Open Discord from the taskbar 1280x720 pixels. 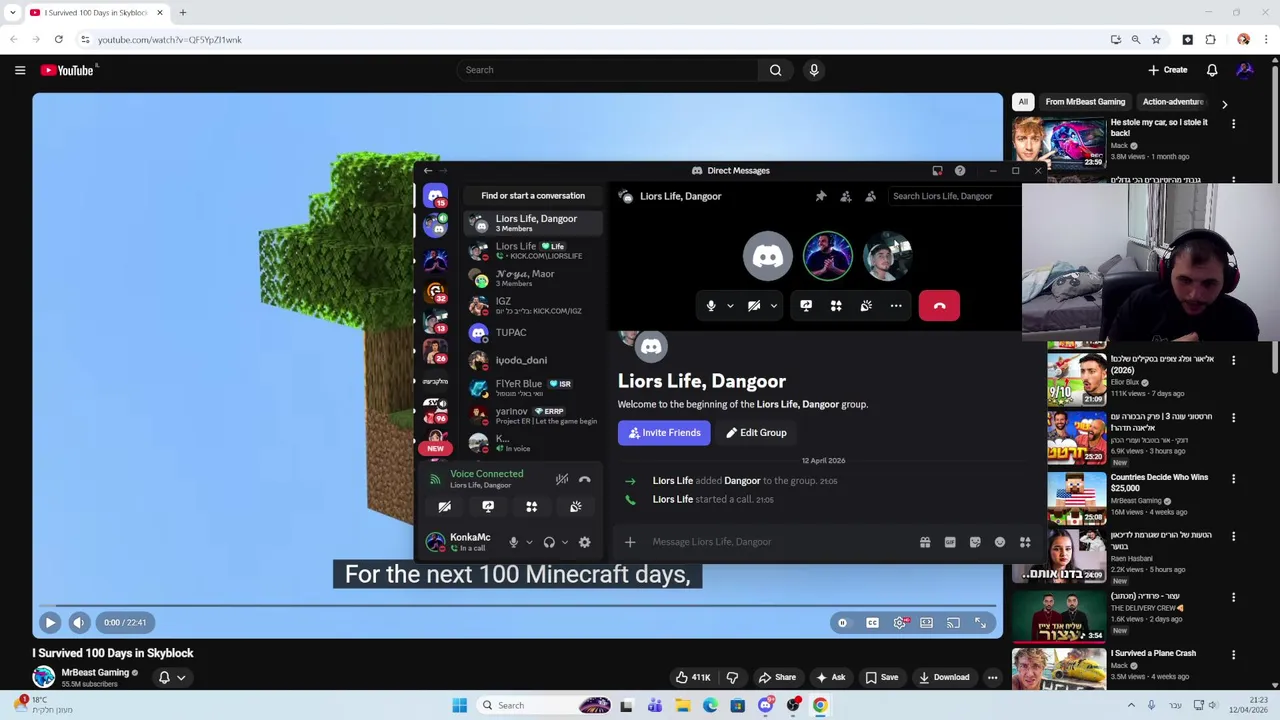(765, 705)
